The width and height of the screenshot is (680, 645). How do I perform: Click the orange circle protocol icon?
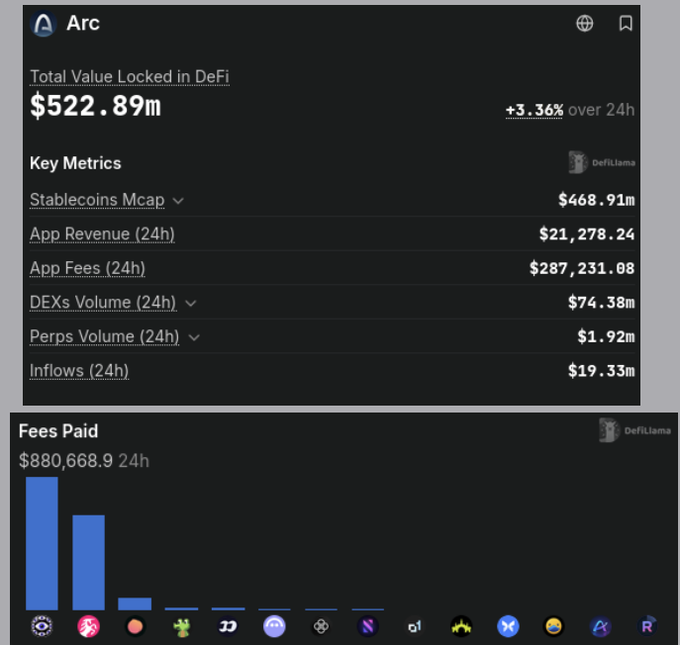click(135, 626)
